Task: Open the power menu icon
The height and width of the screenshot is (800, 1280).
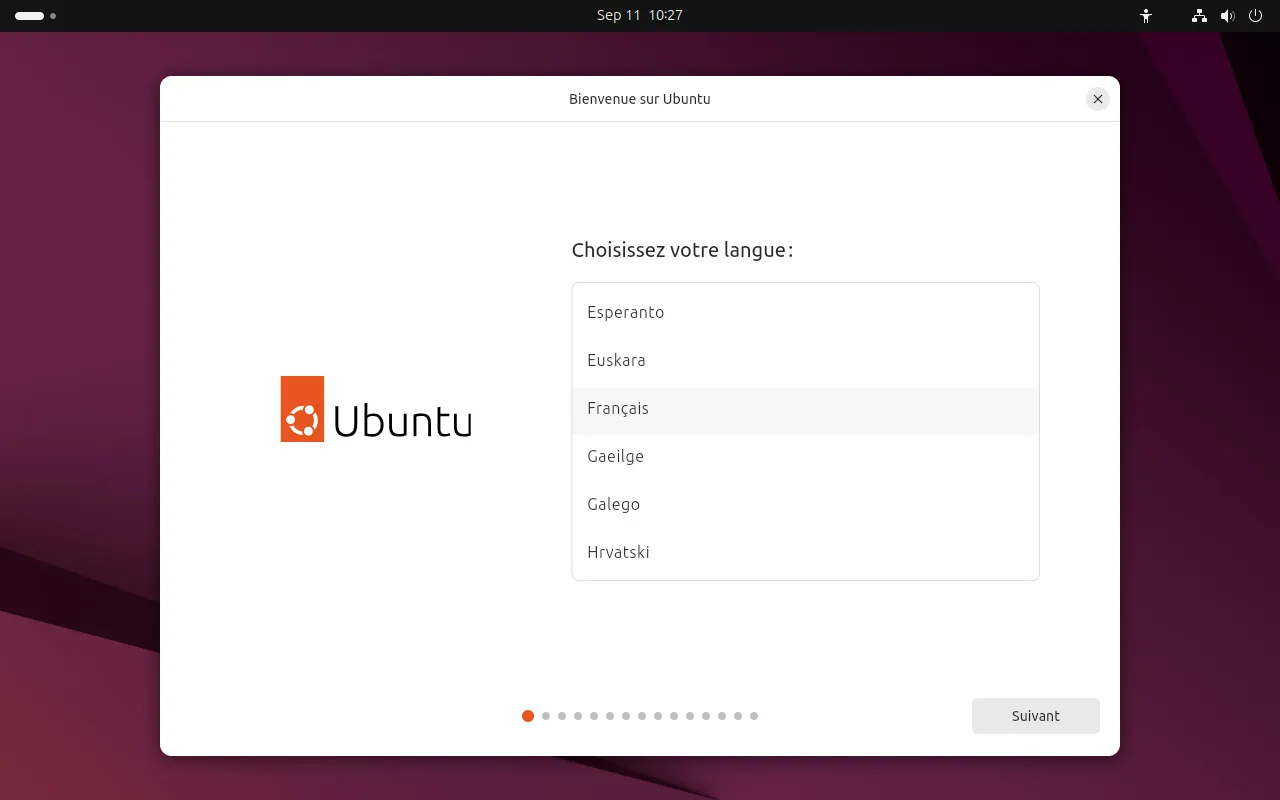Action: 1255,16
